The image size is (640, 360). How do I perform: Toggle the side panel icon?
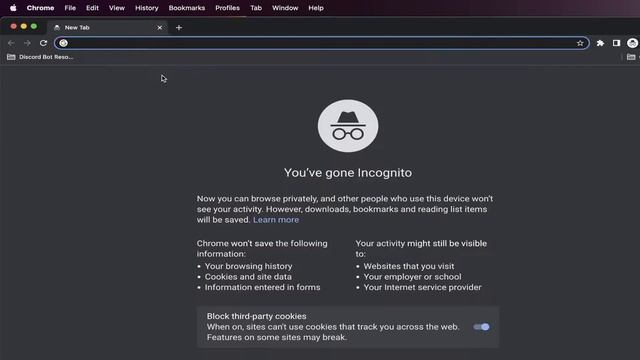click(x=616, y=43)
